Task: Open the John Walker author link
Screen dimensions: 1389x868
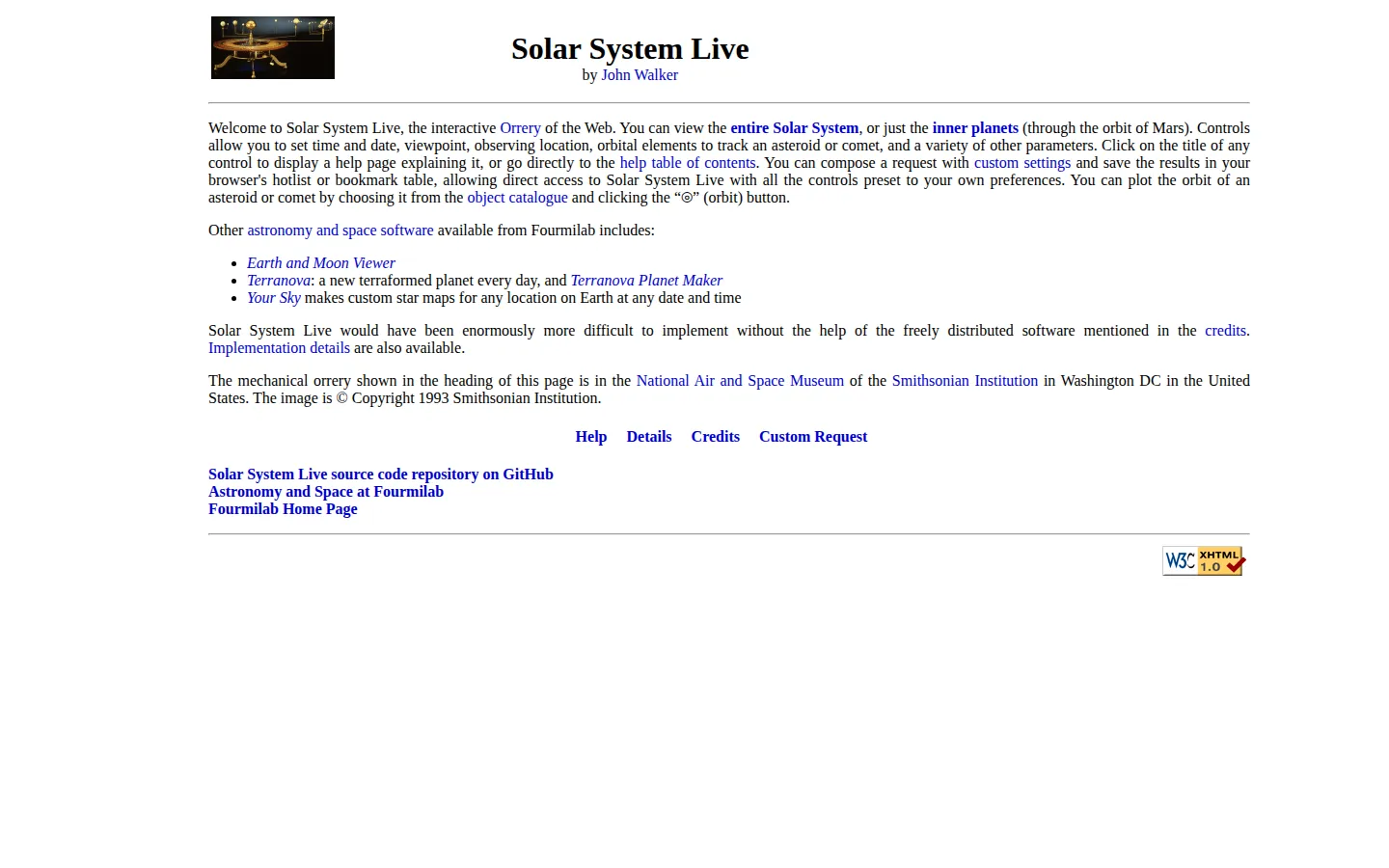Action: (640, 75)
